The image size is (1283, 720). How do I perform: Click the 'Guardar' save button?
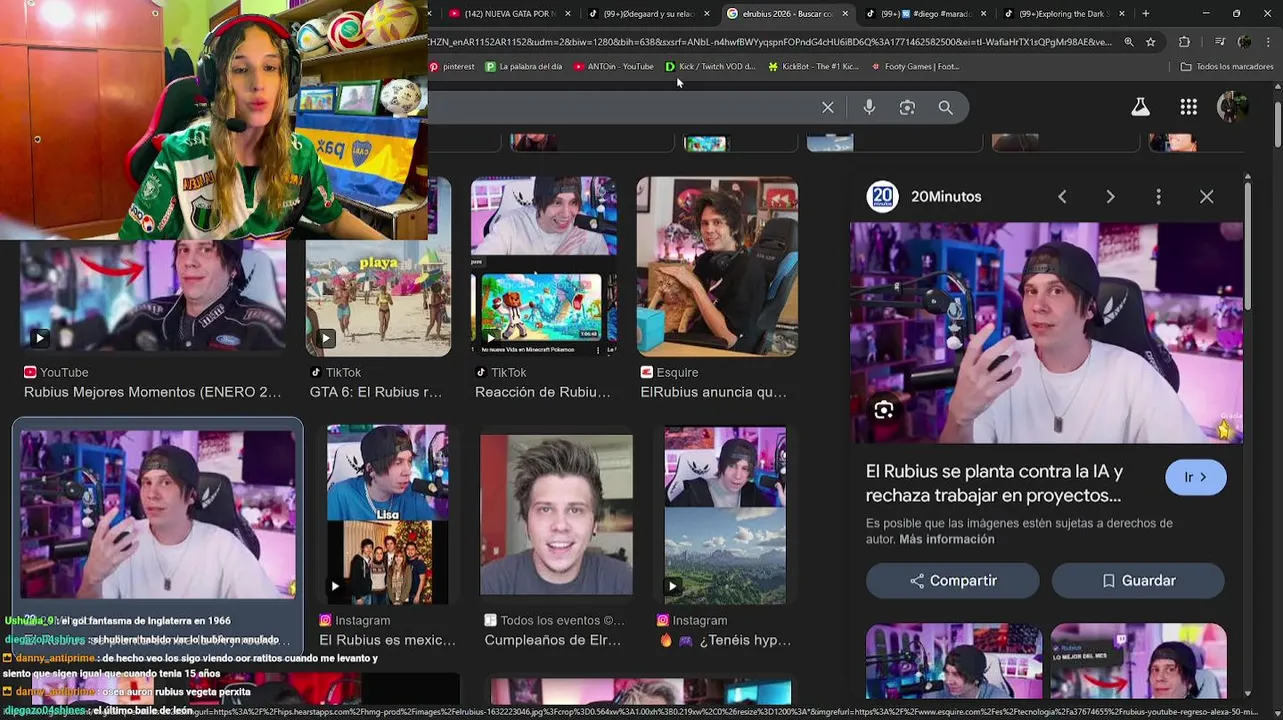(x=1138, y=581)
